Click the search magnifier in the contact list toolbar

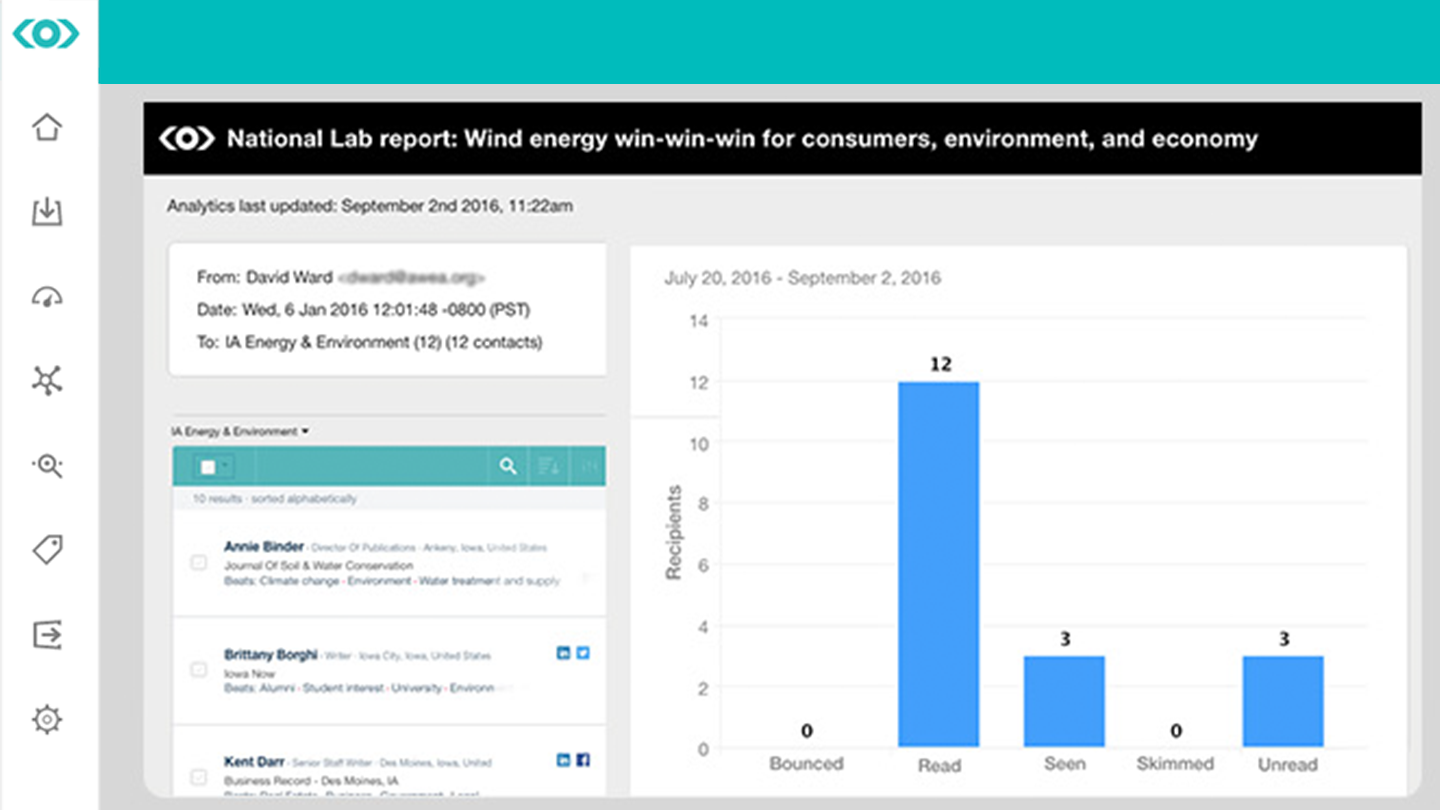[508, 466]
